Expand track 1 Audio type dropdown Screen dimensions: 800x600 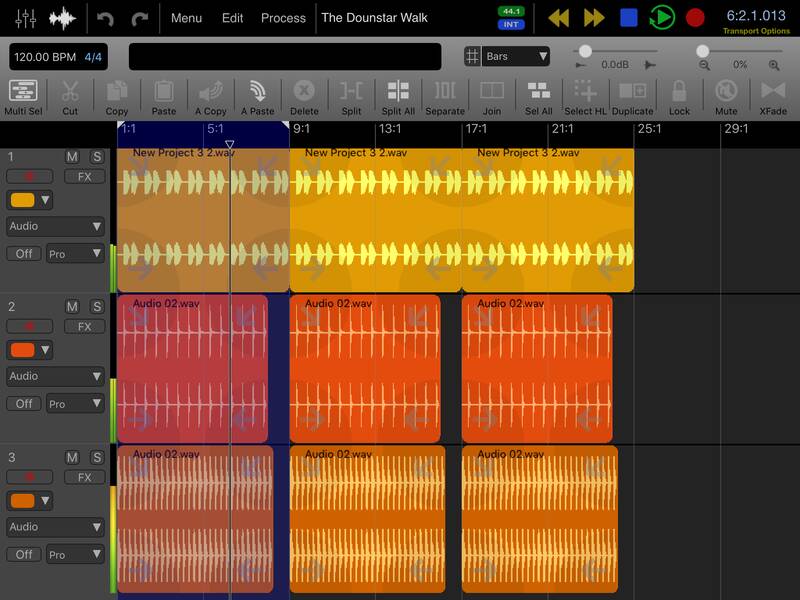tap(55, 227)
